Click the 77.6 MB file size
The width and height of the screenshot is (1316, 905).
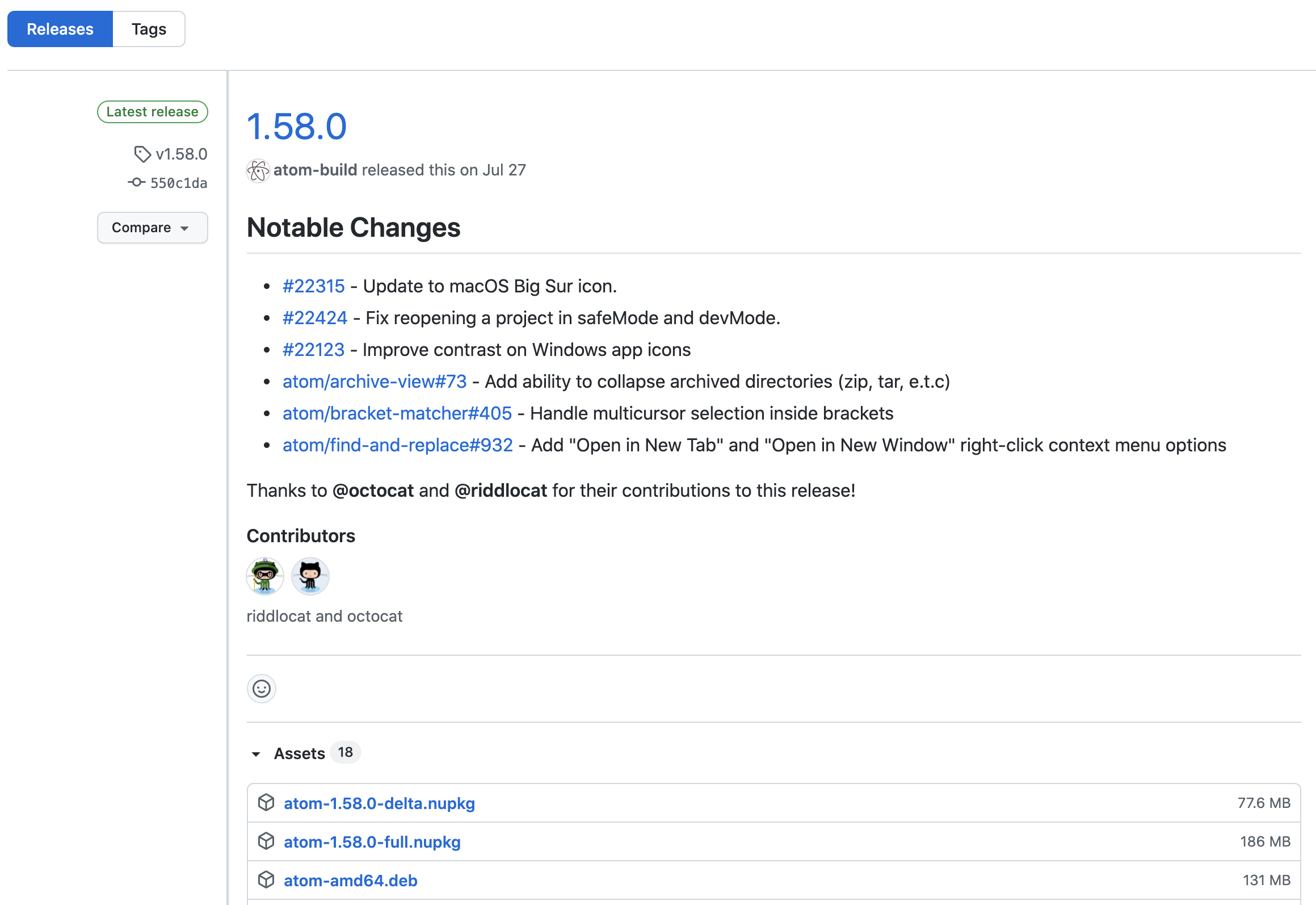click(x=1264, y=803)
